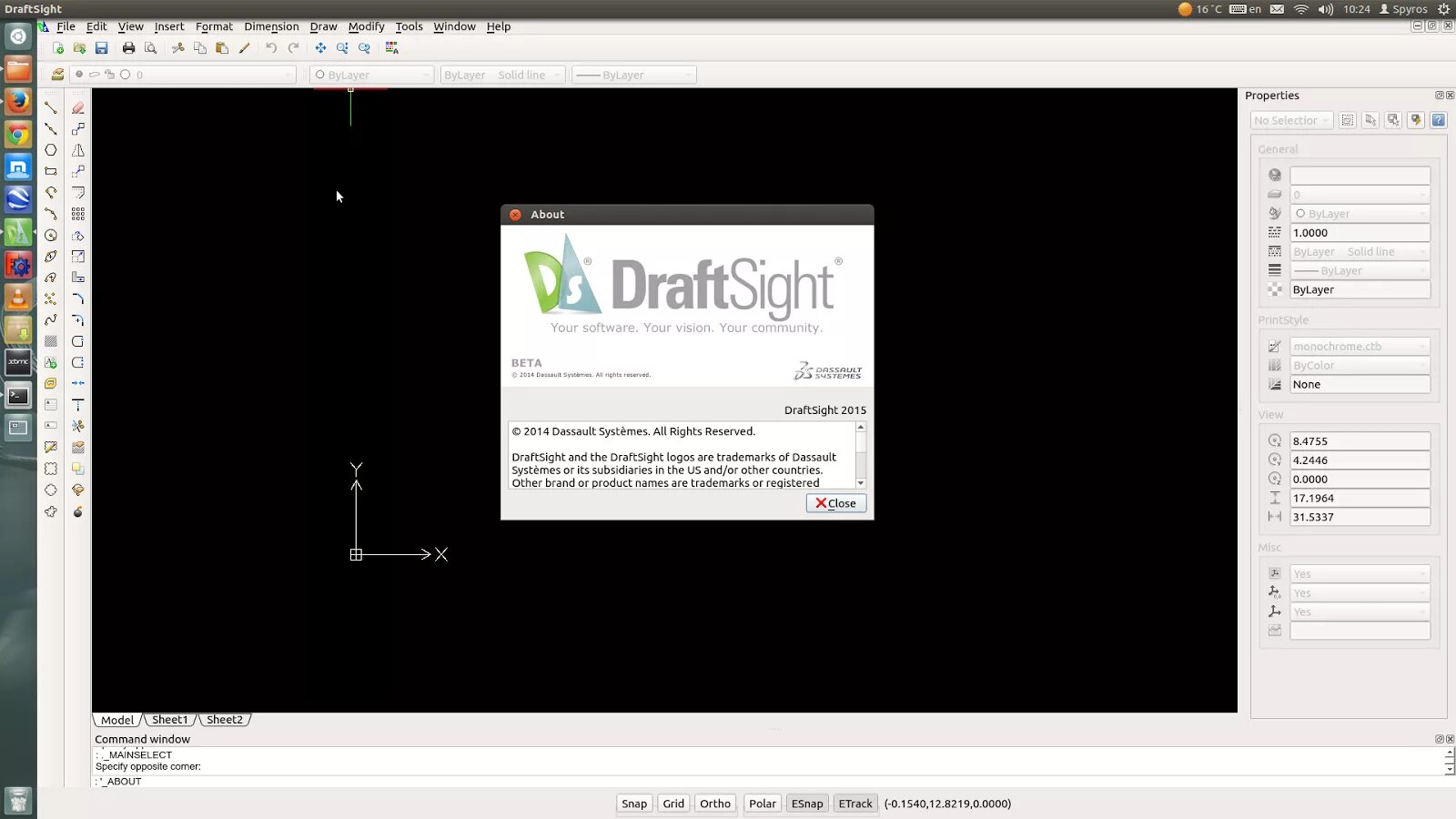
Task: Cut selection with the scissors icon
Action: (177, 48)
